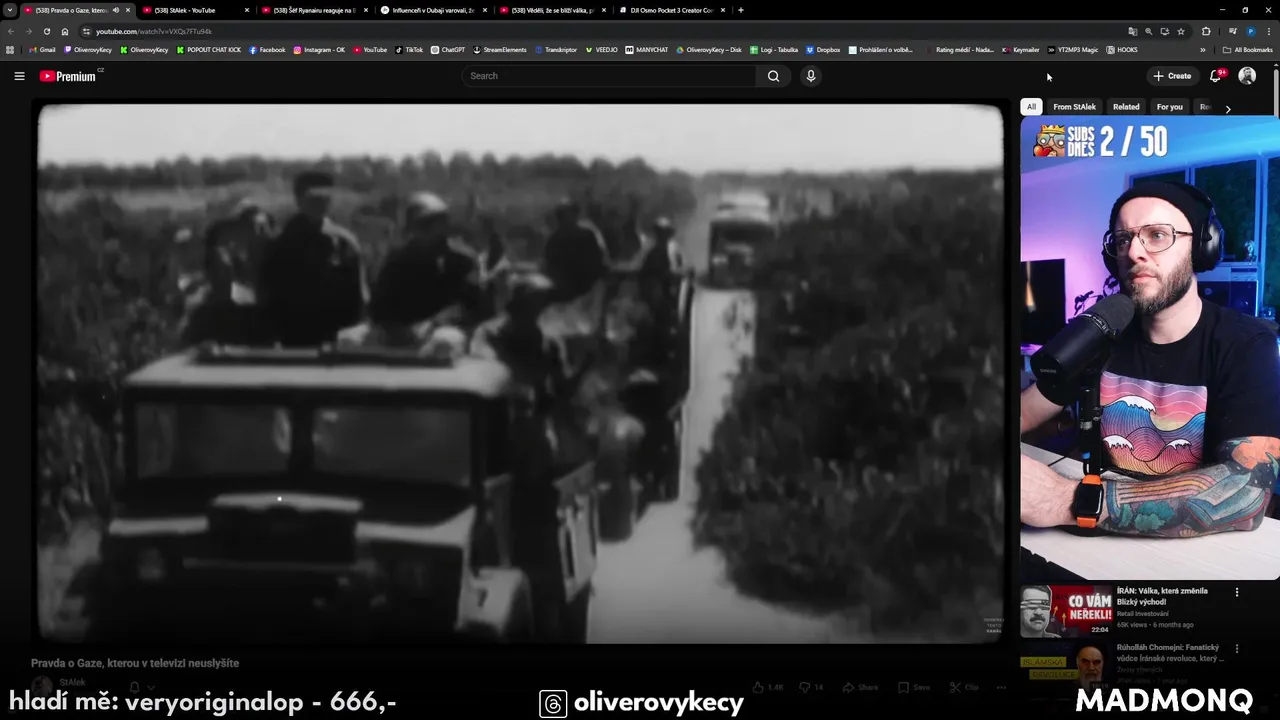This screenshot has width=1280, height=720.
Task: Open the YouTube account avatar menu
Action: [x=1247, y=76]
